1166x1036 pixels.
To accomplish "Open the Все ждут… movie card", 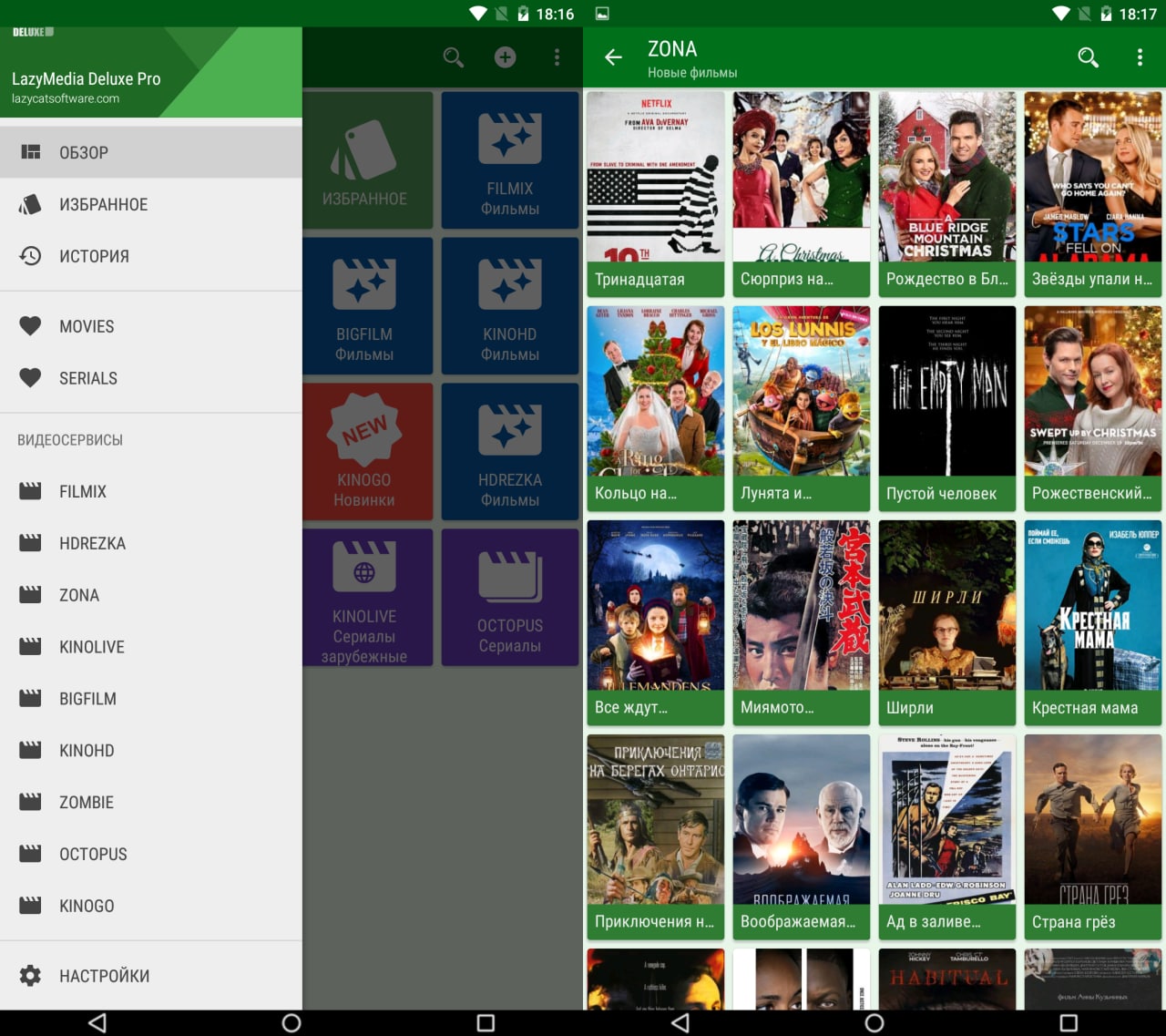I will [656, 622].
